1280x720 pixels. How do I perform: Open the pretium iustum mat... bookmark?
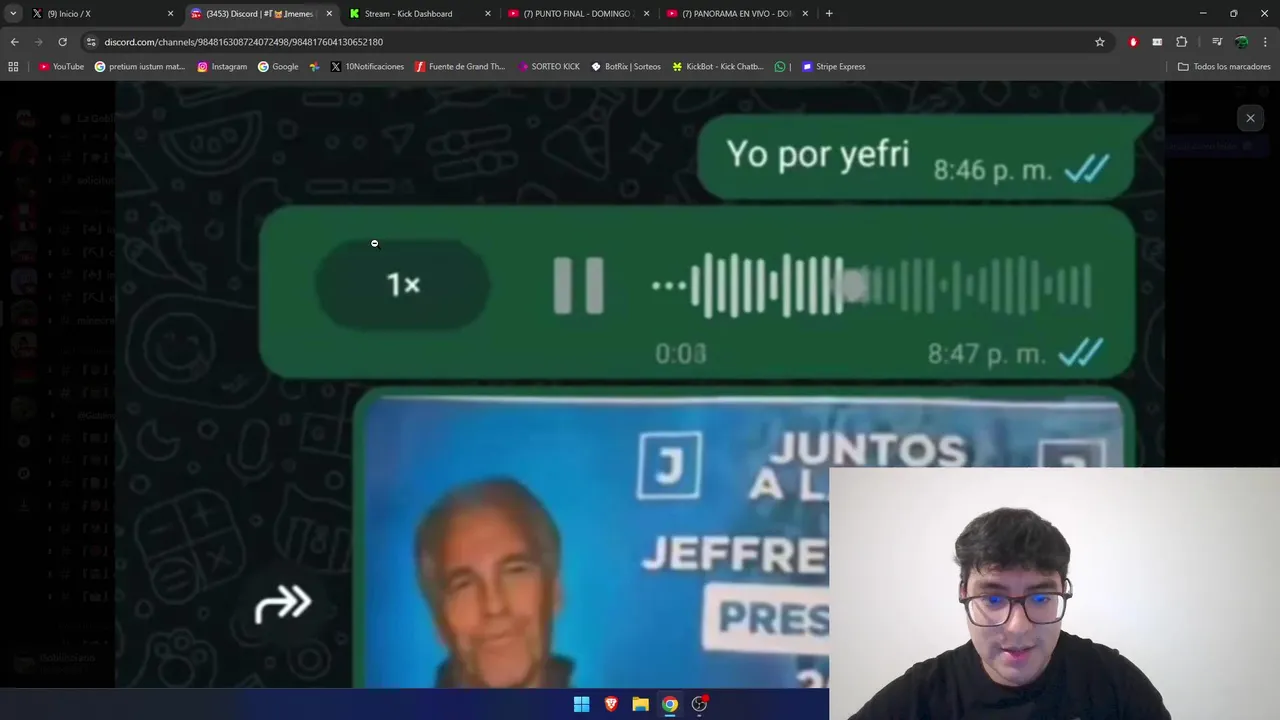point(140,67)
